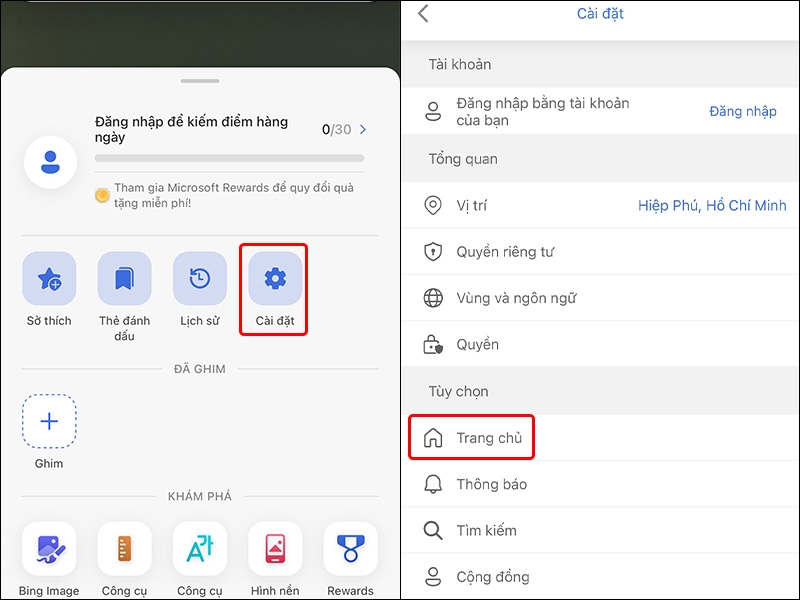Open Cộng đồng community settings
Screen dimensions: 800x600
point(601,577)
